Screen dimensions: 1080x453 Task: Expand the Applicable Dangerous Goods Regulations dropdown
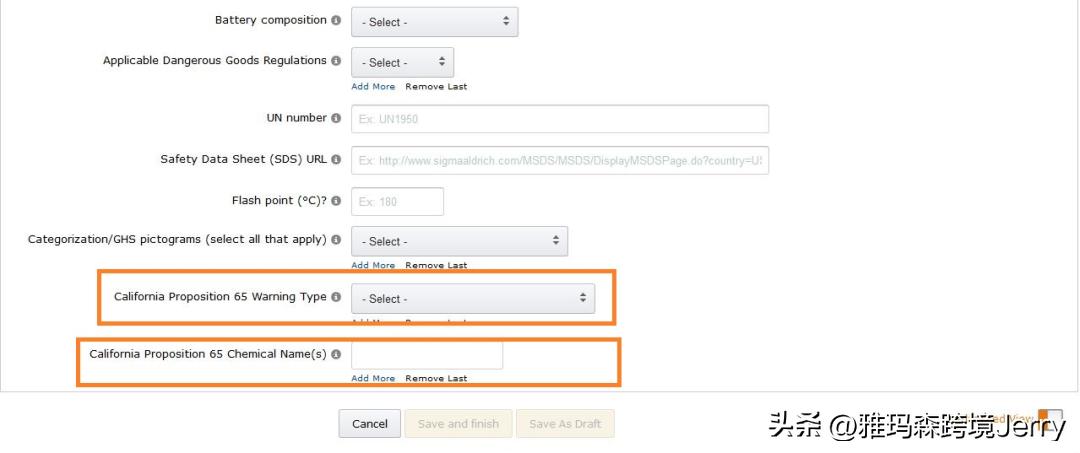(402, 62)
